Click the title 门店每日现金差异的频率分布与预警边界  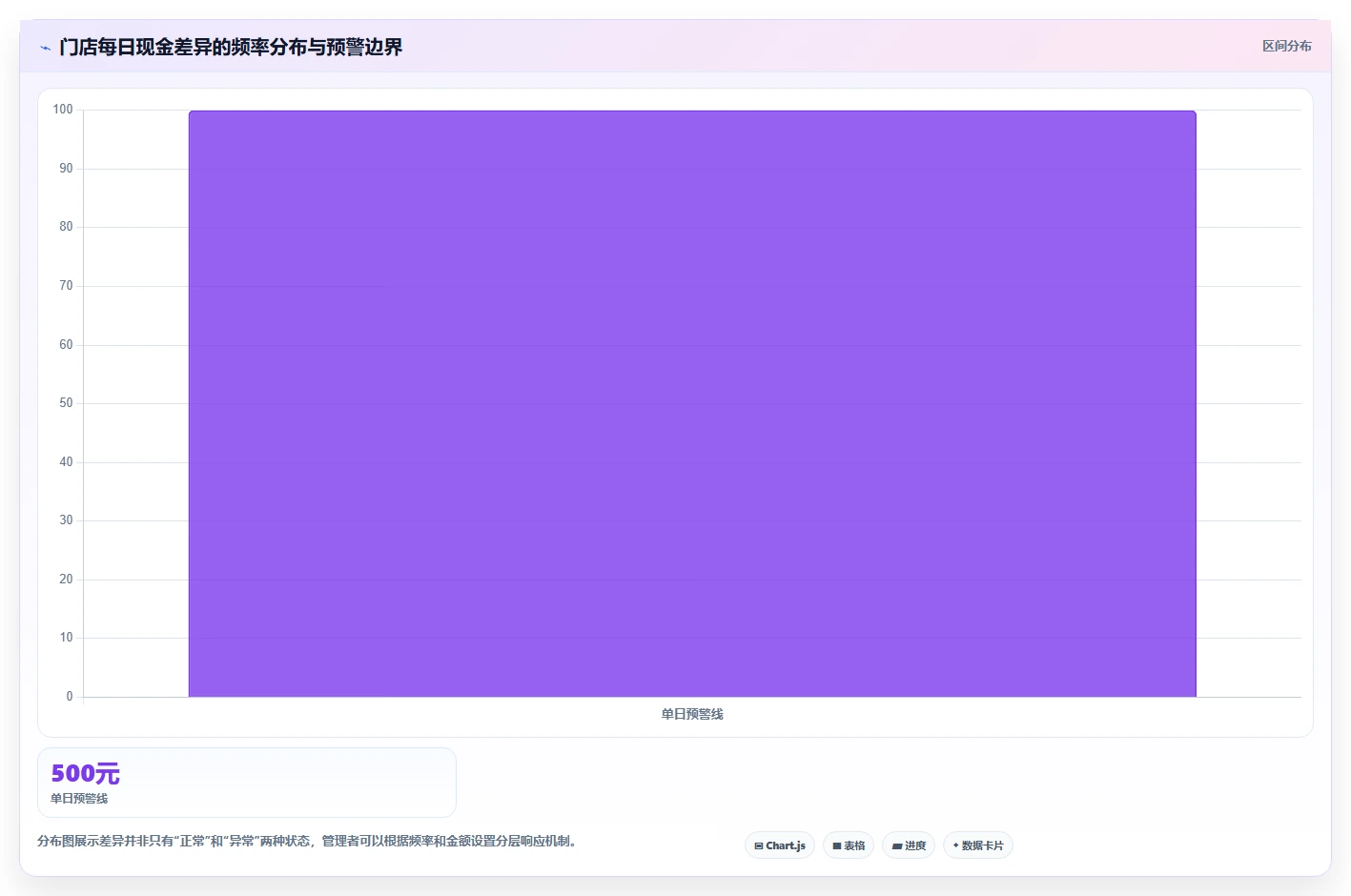tap(231, 48)
